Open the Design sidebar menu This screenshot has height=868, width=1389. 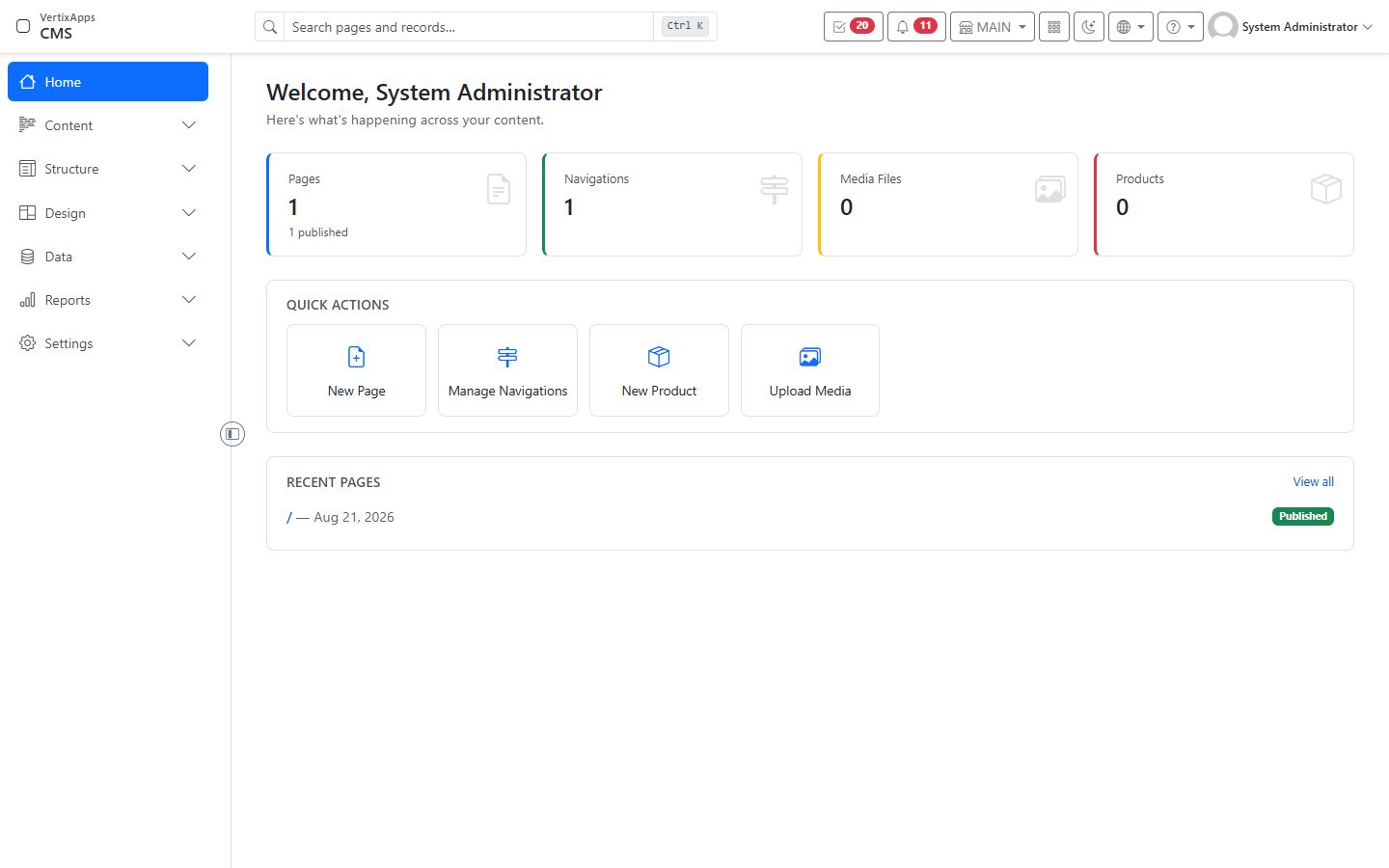(x=108, y=213)
